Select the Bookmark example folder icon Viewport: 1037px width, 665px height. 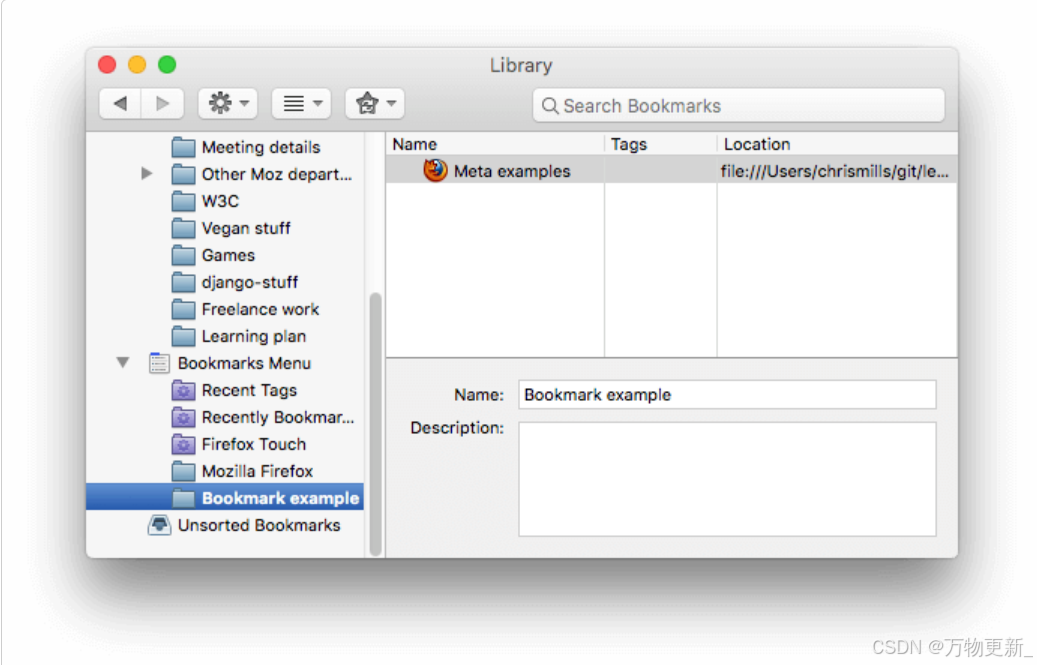183,498
